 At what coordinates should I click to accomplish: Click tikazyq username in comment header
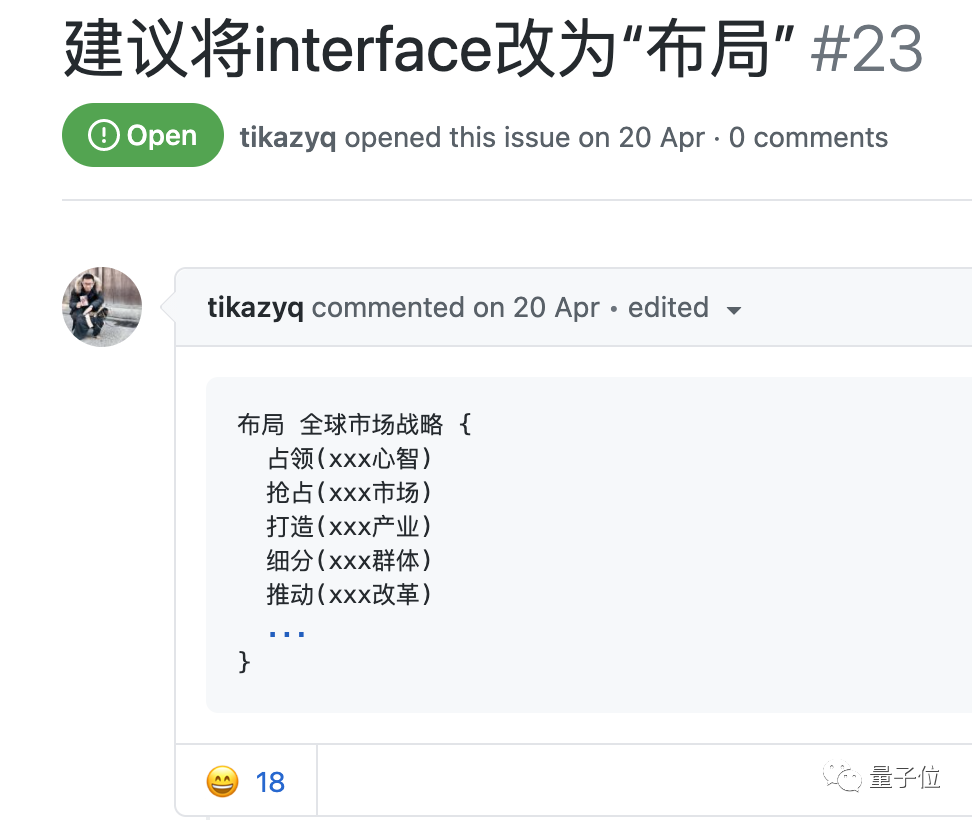point(255,307)
